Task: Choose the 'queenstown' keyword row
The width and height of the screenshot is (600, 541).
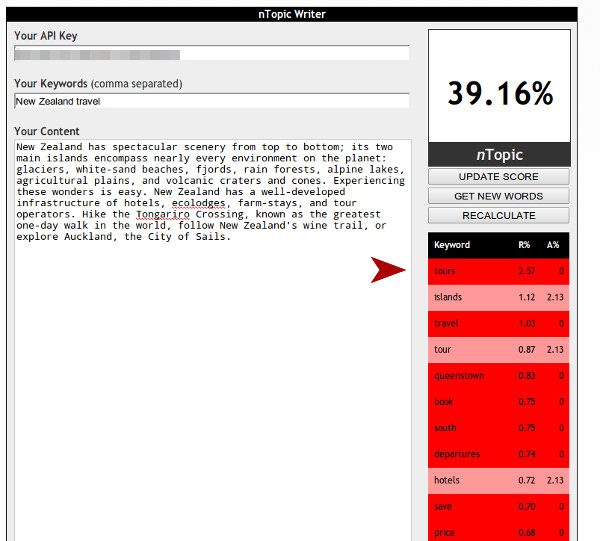Action: [499, 375]
